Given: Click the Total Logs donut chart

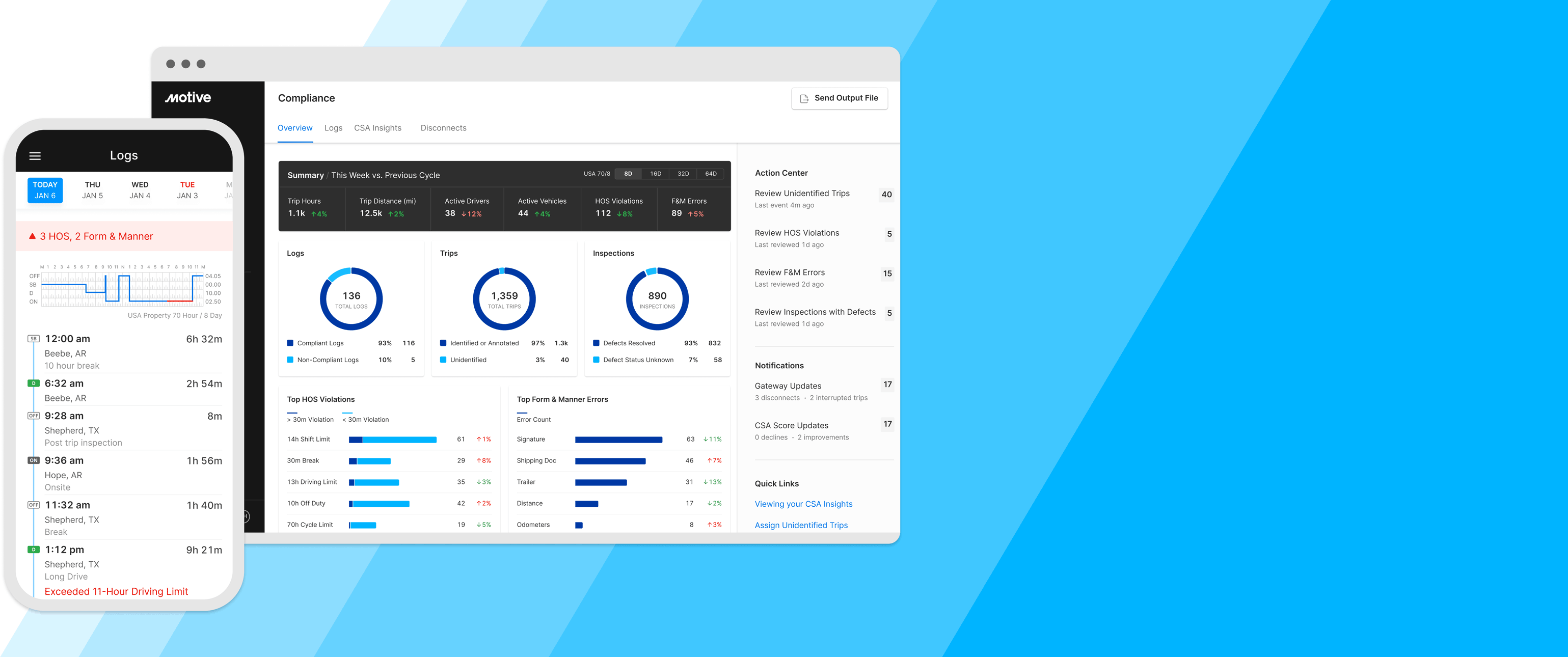Looking at the screenshot, I should (x=351, y=298).
